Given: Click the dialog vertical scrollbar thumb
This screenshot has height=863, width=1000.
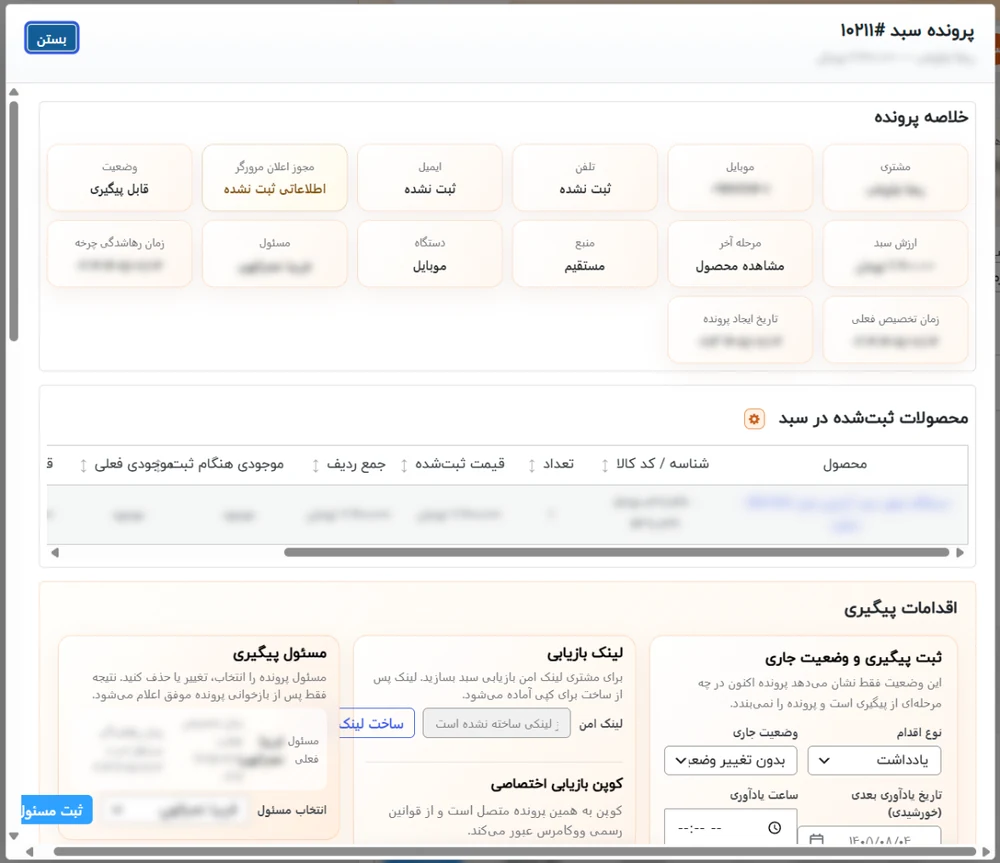Looking at the screenshot, I should pyautogui.click(x=13, y=221).
